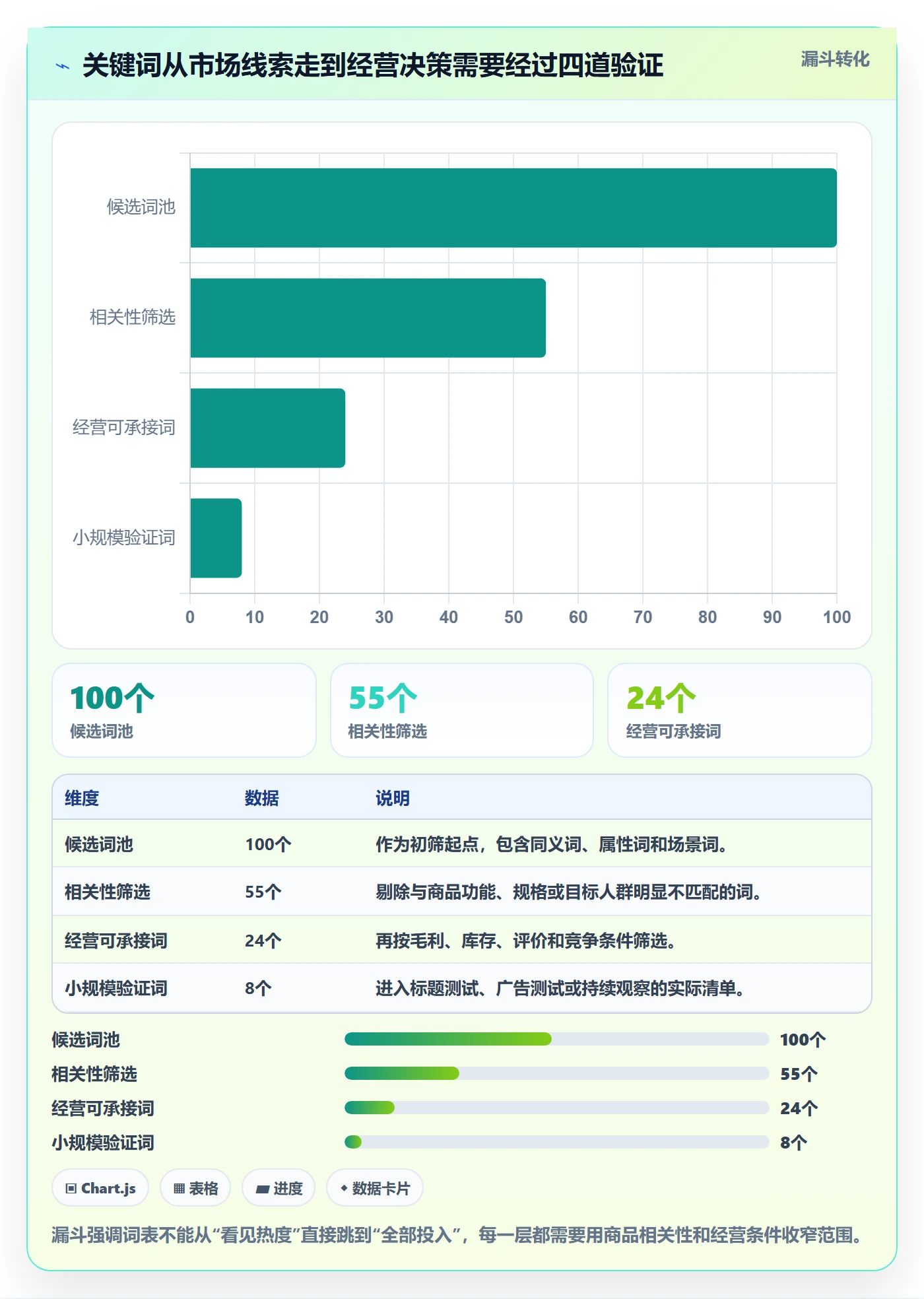Click description starting with 剔除与商品功能
The image size is (924, 1299).
pyautogui.click(x=569, y=892)
